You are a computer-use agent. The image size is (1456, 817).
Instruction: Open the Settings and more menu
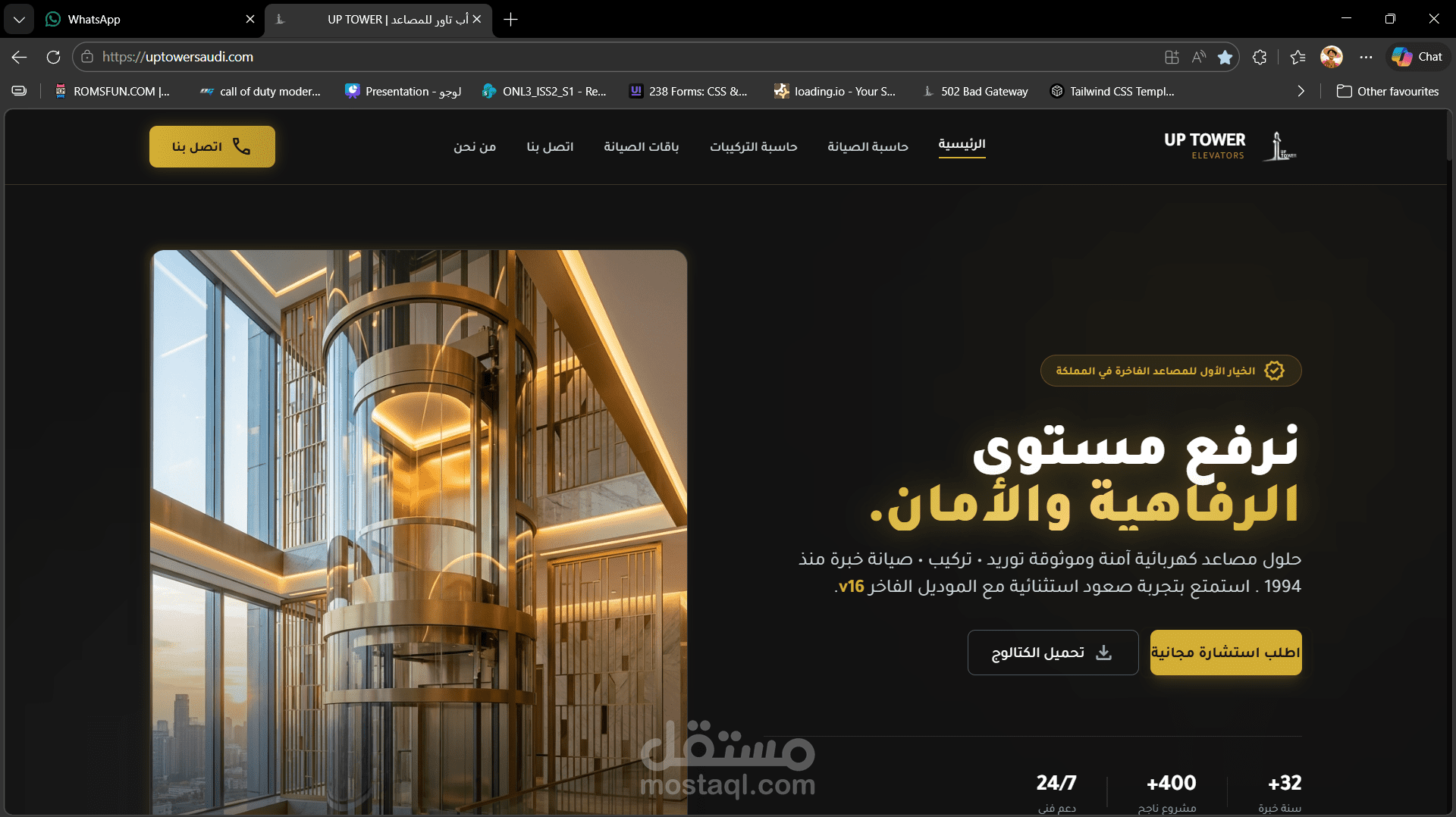[1367, 57]
